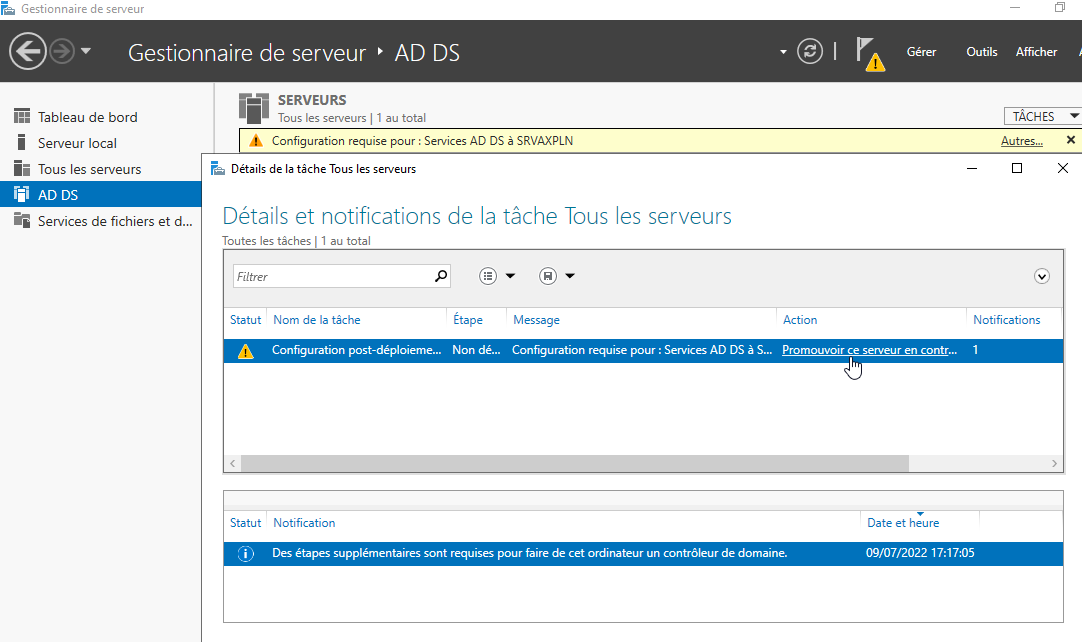
Task: Click the AD DS sidebar icon
Action: [x=22, y=194]
